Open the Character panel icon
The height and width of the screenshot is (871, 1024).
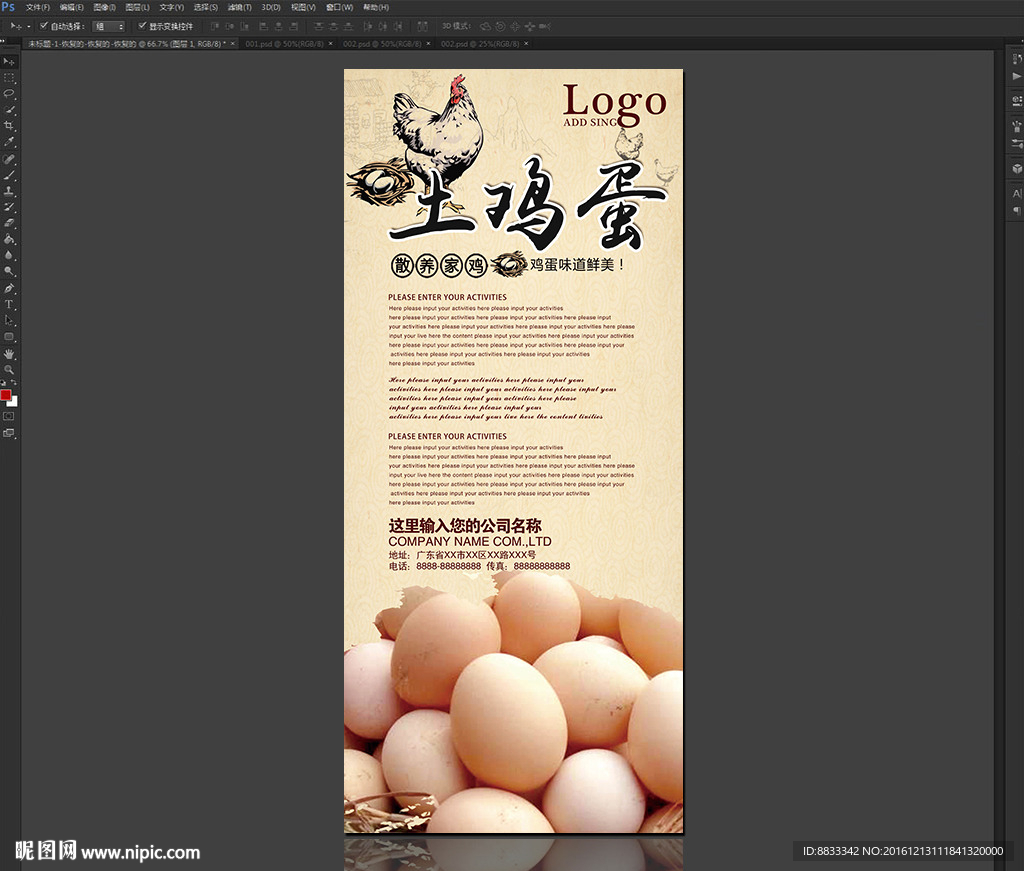click(1017, 193)
